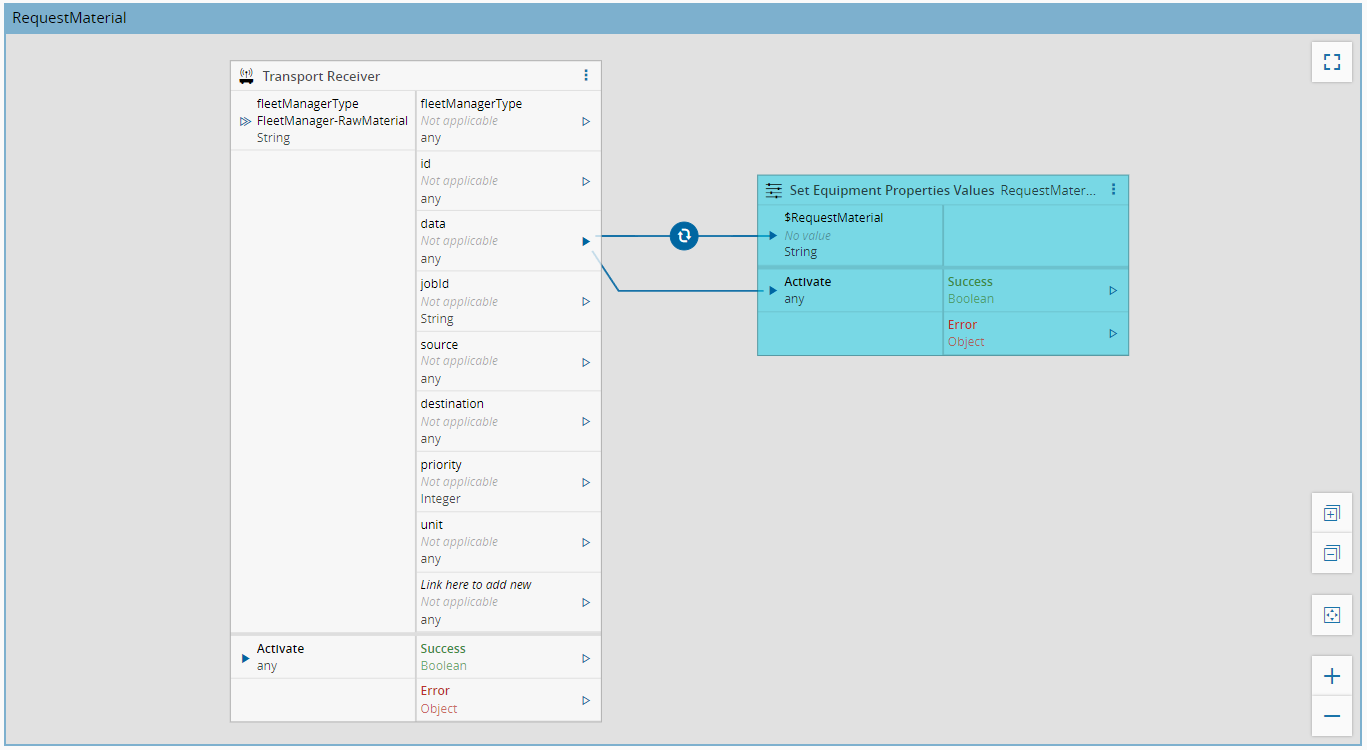The height and width of the screenshot is (750, 1367).
Task: Click the fleetManagerType input port arrow
Action: (x=245, y=121)
